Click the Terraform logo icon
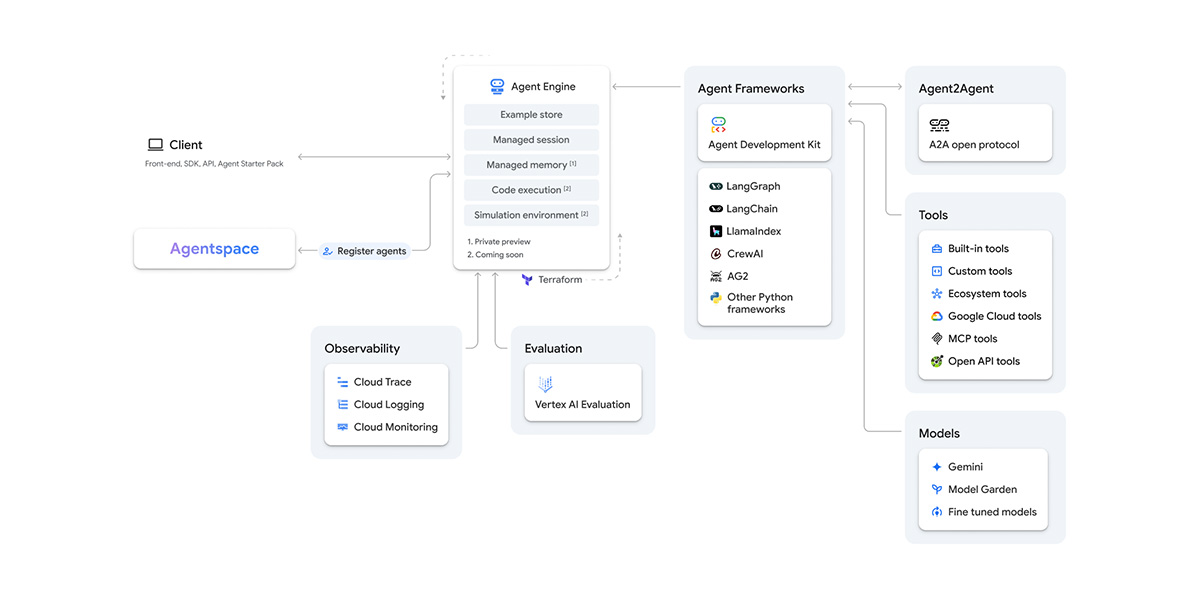This screenshot has width=1200, height=600. click(527, 280)
